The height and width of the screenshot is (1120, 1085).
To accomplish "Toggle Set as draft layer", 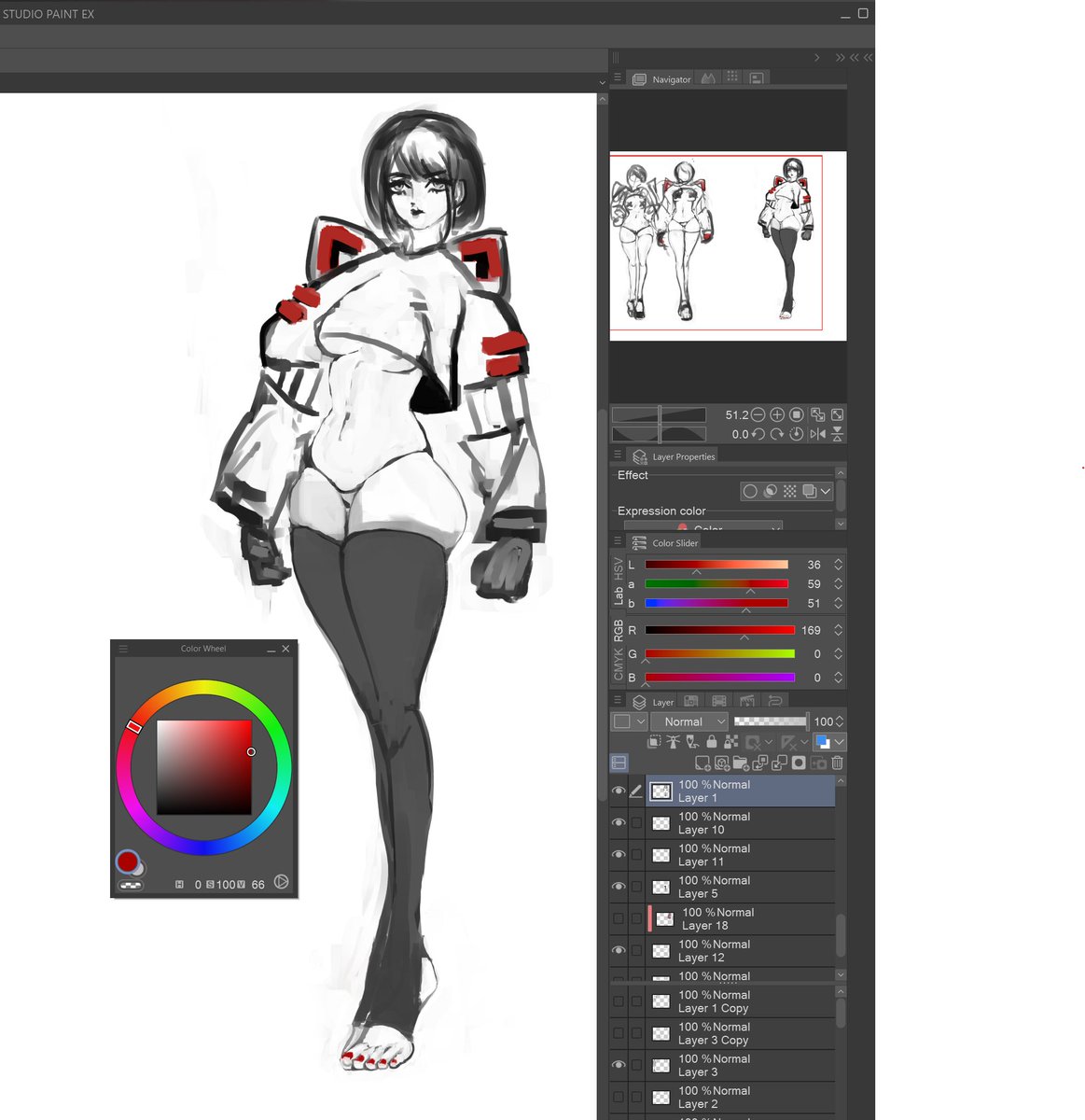I will (x=692, y=742).
